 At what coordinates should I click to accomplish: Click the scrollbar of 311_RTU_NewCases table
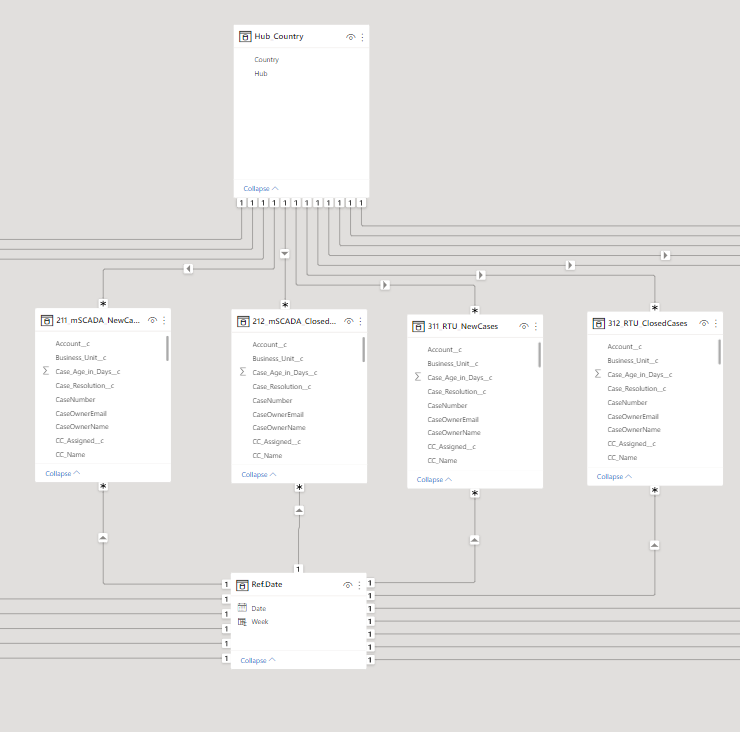539,354
